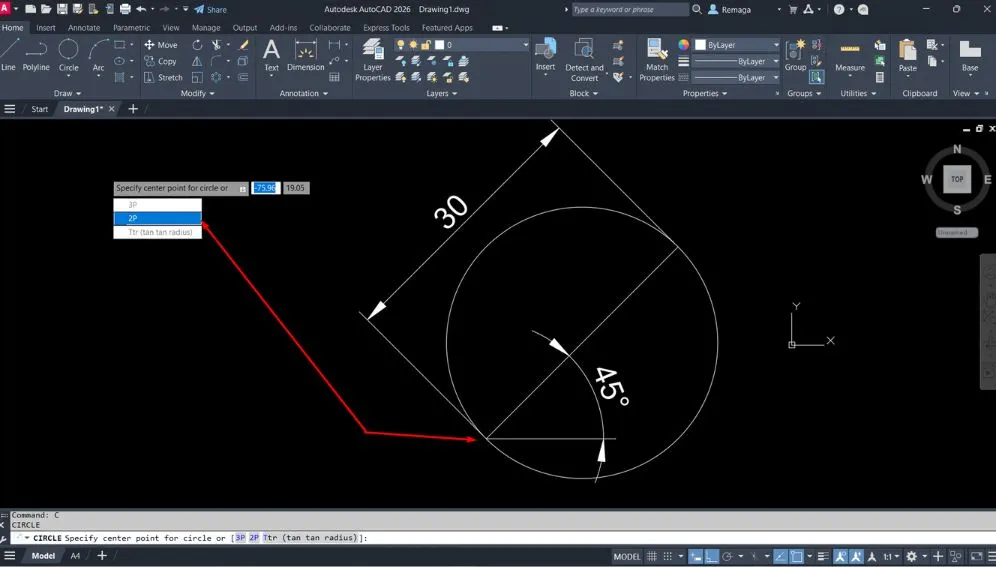The height and width of the screenshot is (567, 996).
Task: Click the keyword search field
Action: [x=629, y=10]
